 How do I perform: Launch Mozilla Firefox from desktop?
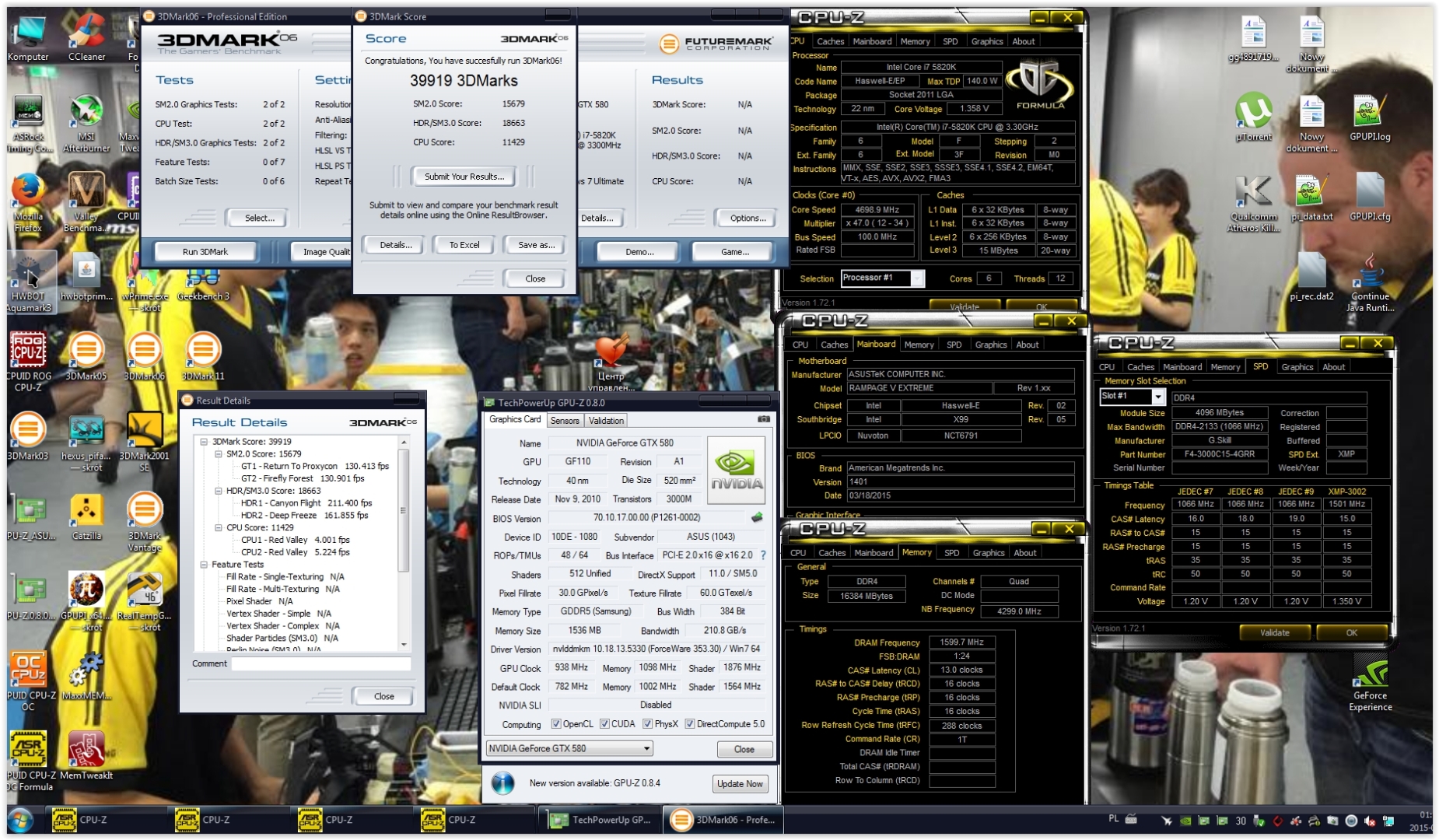click(x=28, y=202)
